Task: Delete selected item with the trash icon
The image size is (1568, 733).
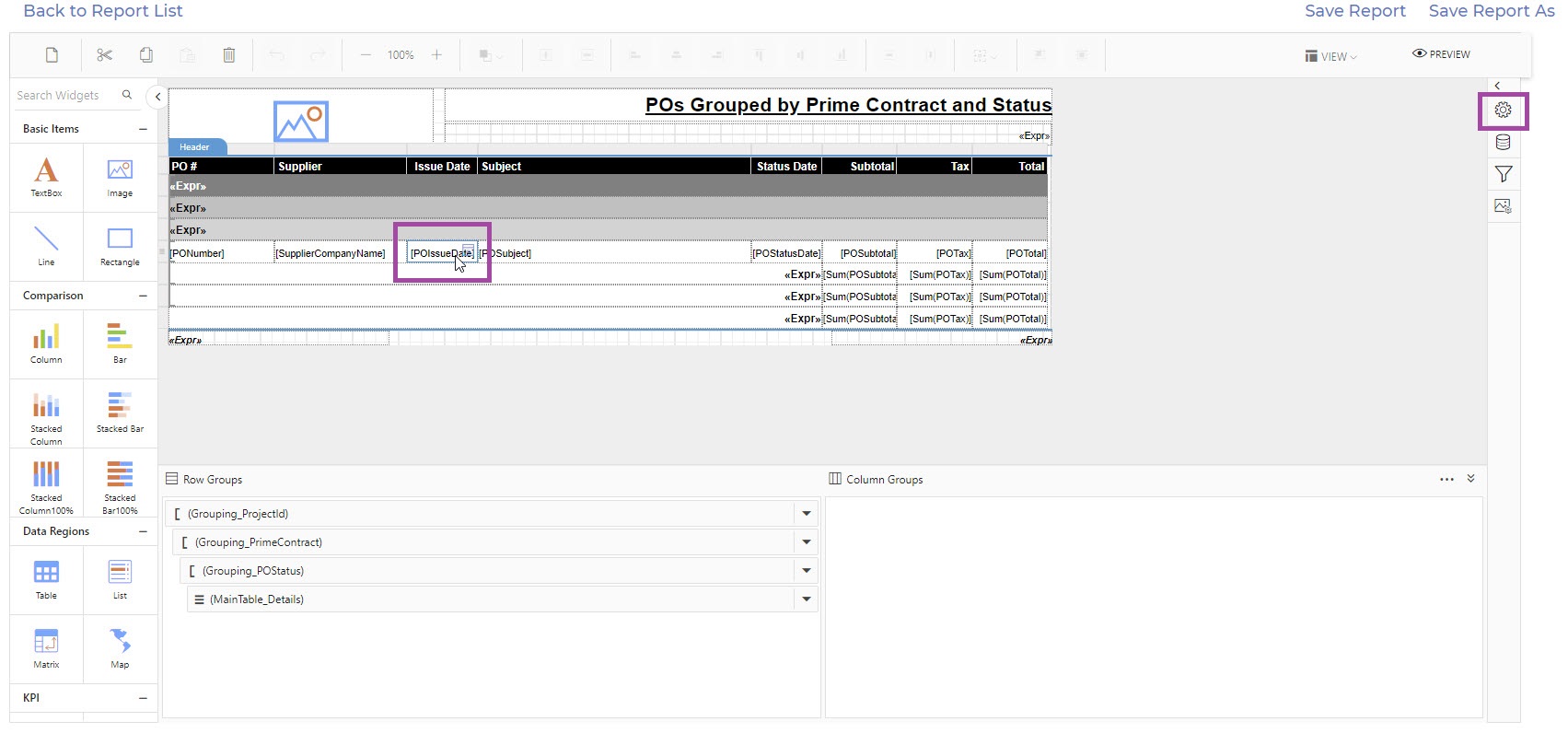Action: coord(229,55)
